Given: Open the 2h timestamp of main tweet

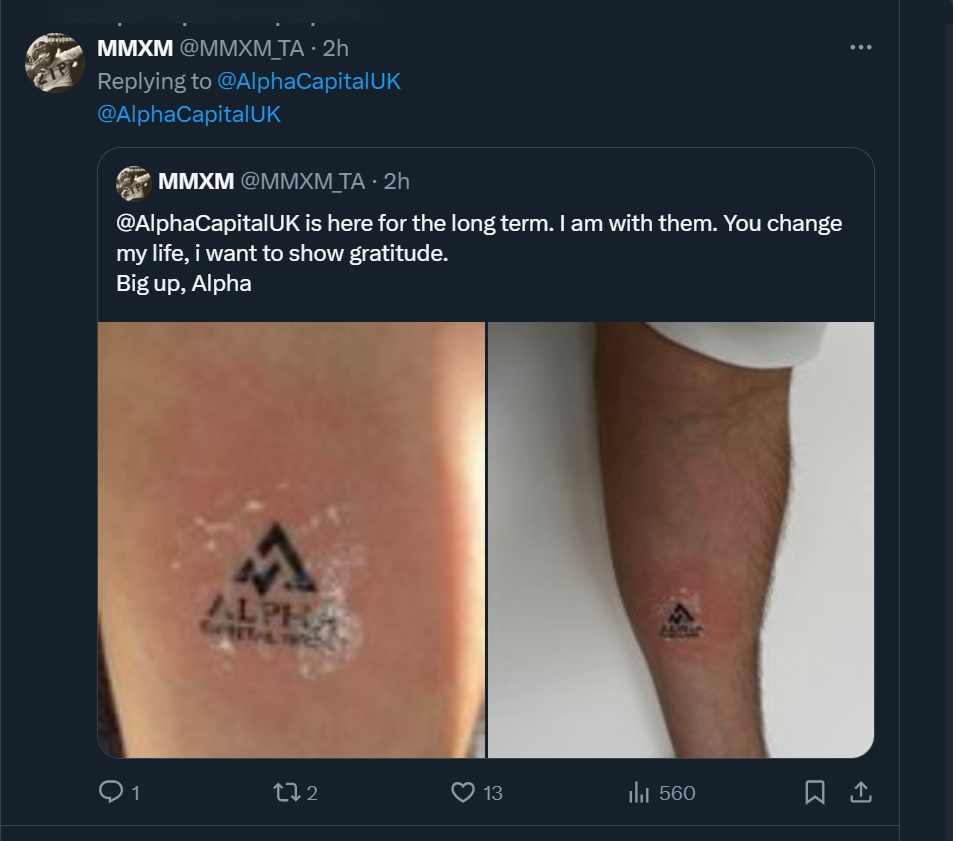Looking at the screenshot, I should tap(336, 47).
